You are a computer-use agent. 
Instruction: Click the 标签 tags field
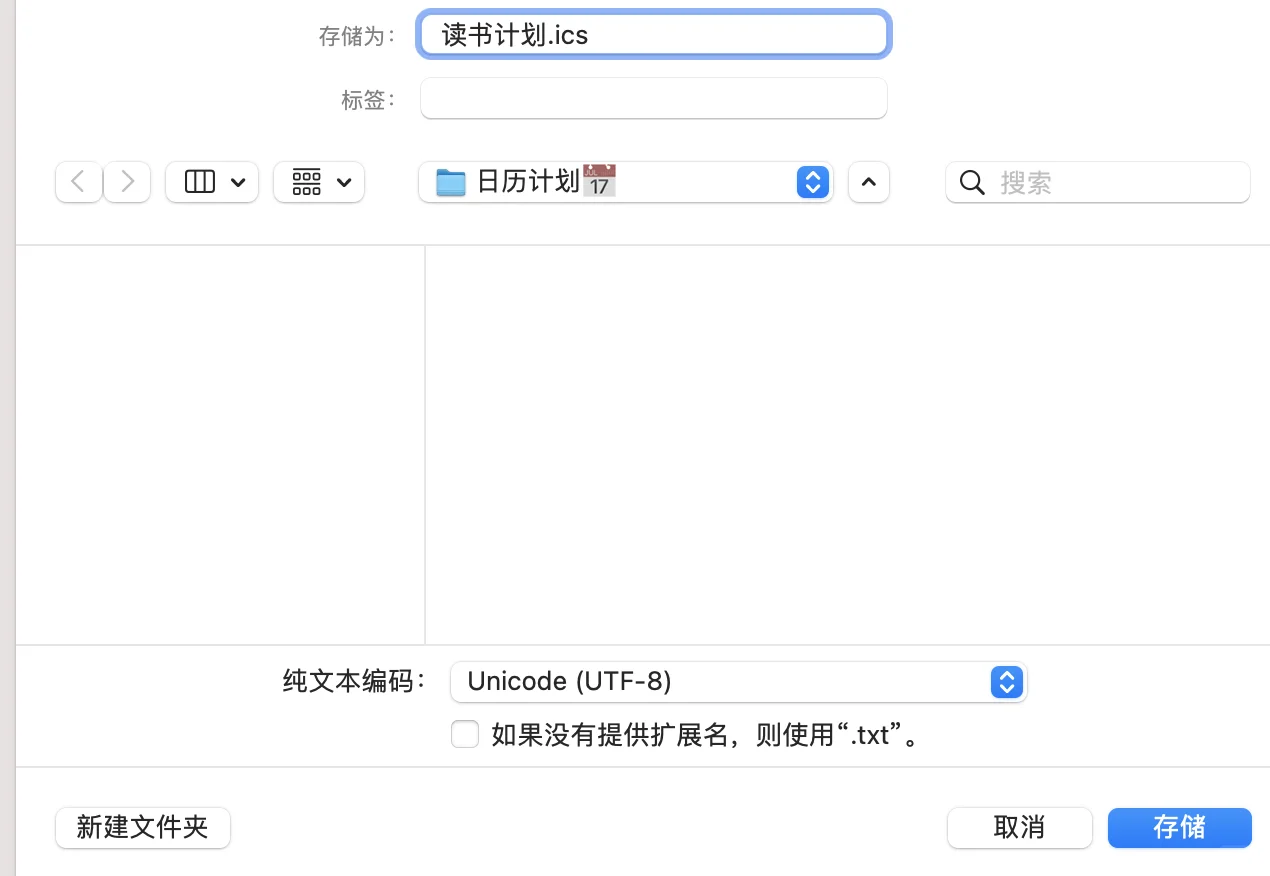[x=654, y=98]
